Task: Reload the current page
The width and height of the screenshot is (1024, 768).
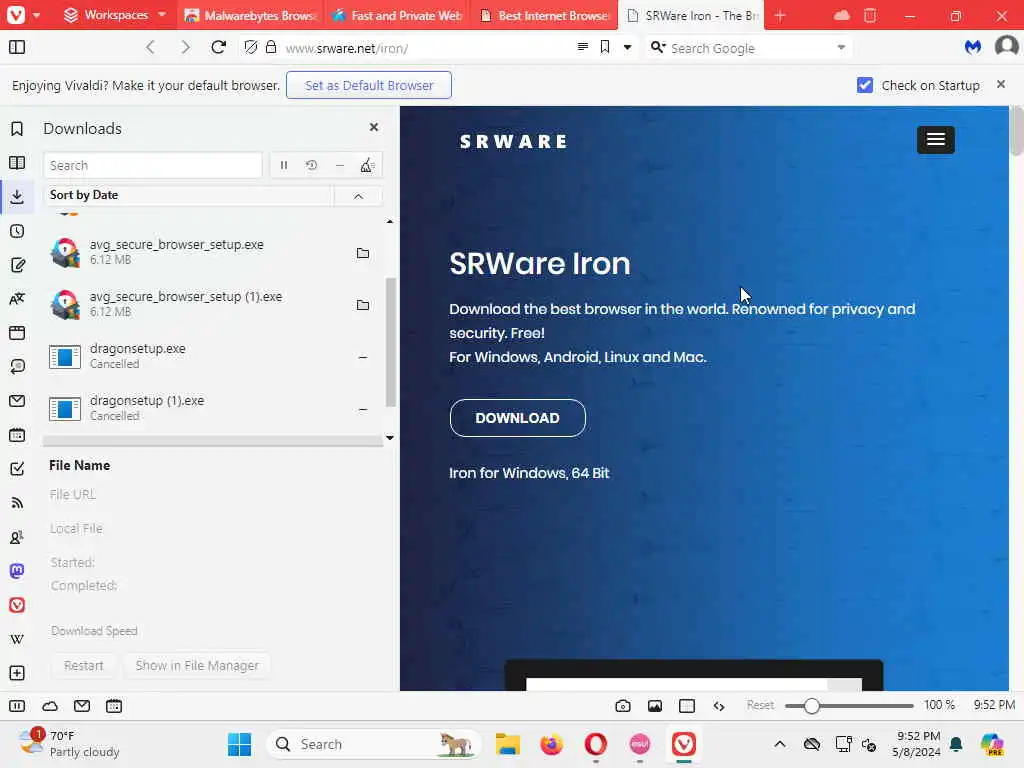Action: (x=219, y=47)
